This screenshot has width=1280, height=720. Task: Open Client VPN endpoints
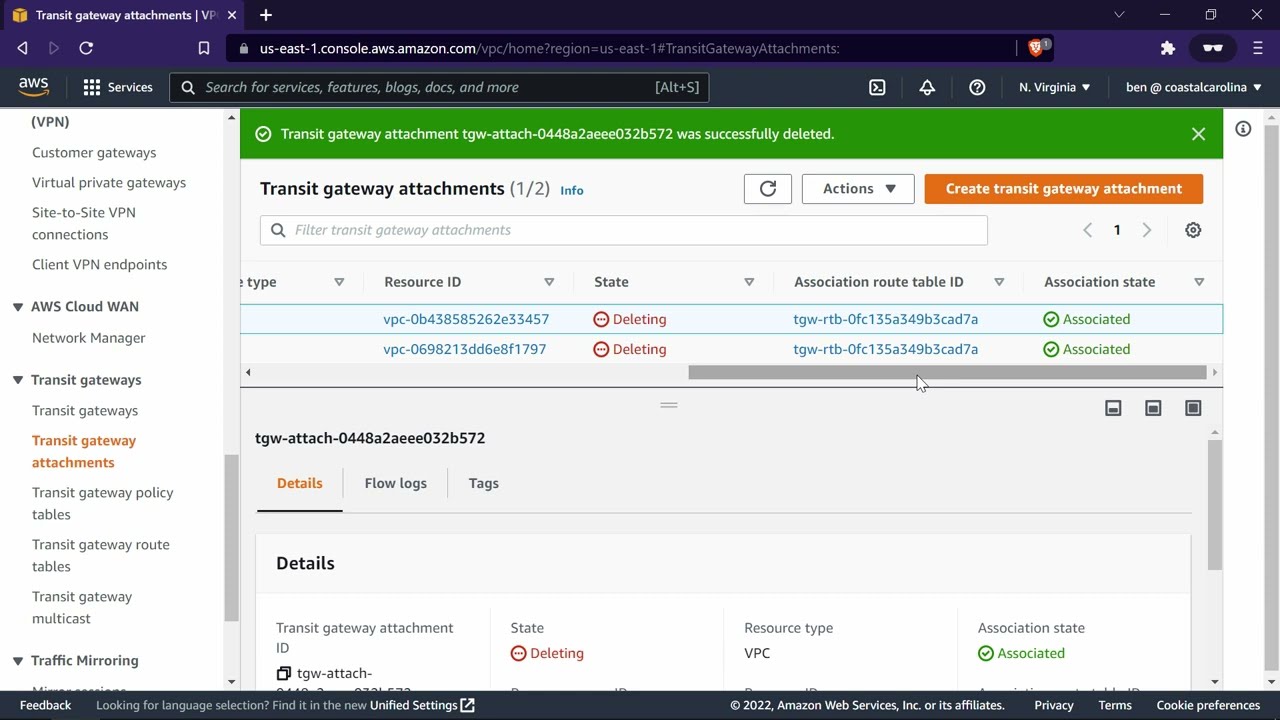pyautogui.click(x=99, y=265)
